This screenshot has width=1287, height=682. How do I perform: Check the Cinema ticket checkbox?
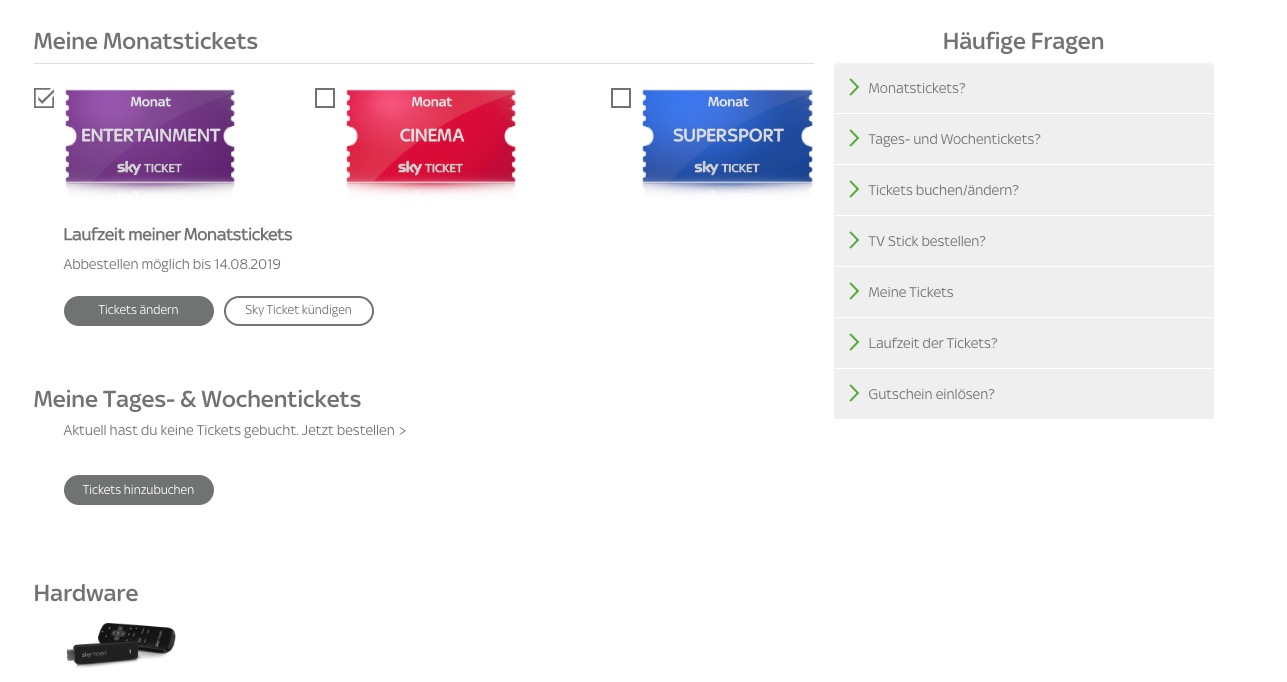click(325, 98)
